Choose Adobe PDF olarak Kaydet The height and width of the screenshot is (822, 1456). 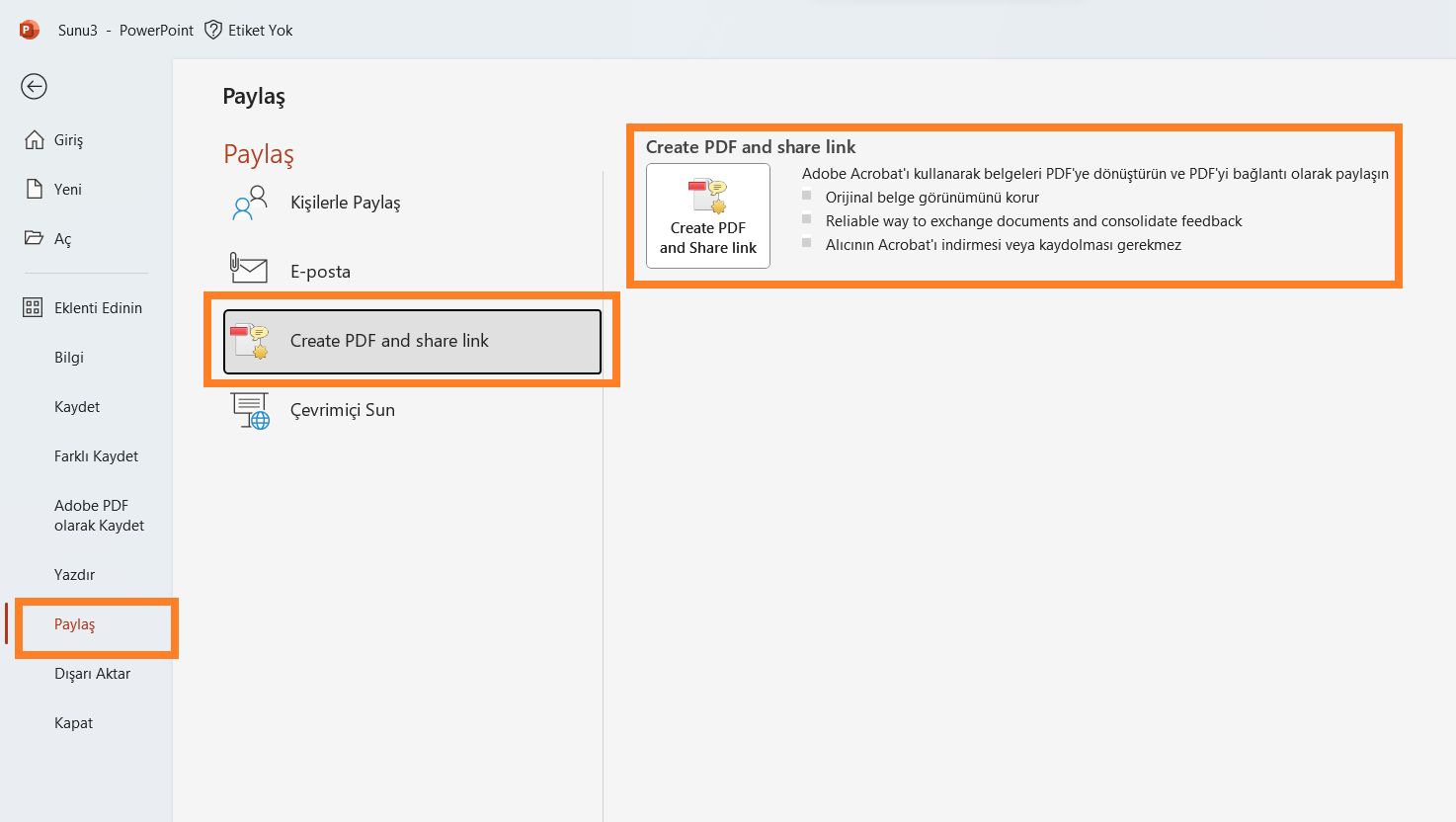99,515
